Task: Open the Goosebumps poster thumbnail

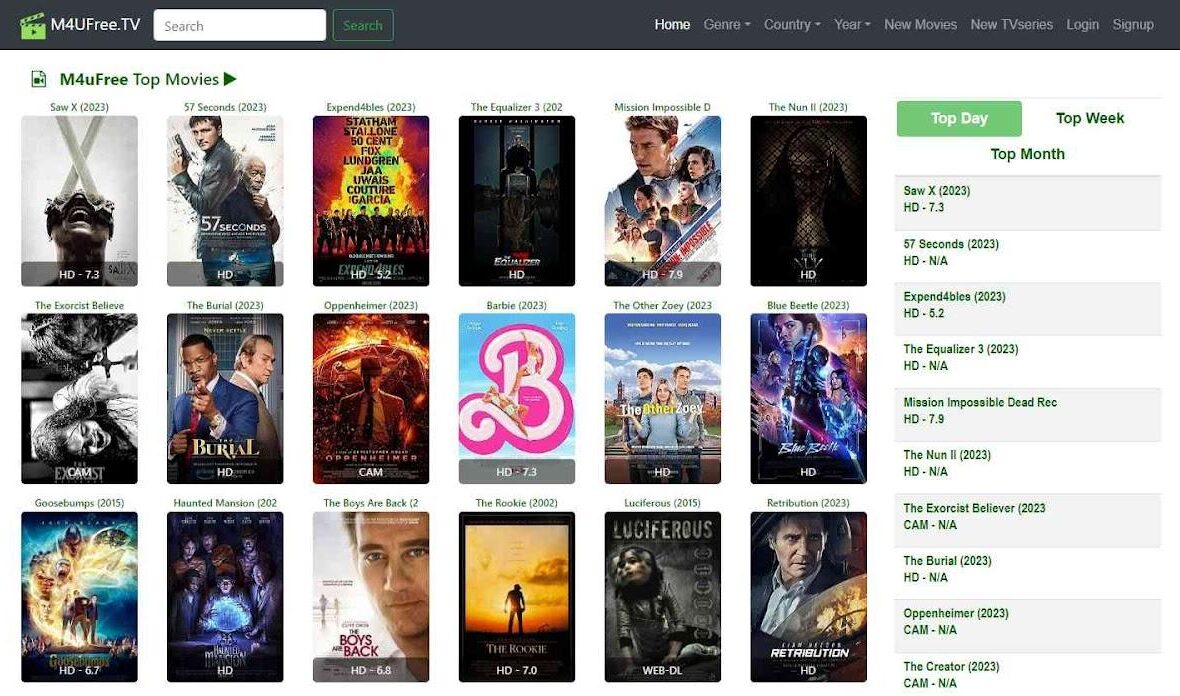Action: pyautogui.click(x=79, y=597)
